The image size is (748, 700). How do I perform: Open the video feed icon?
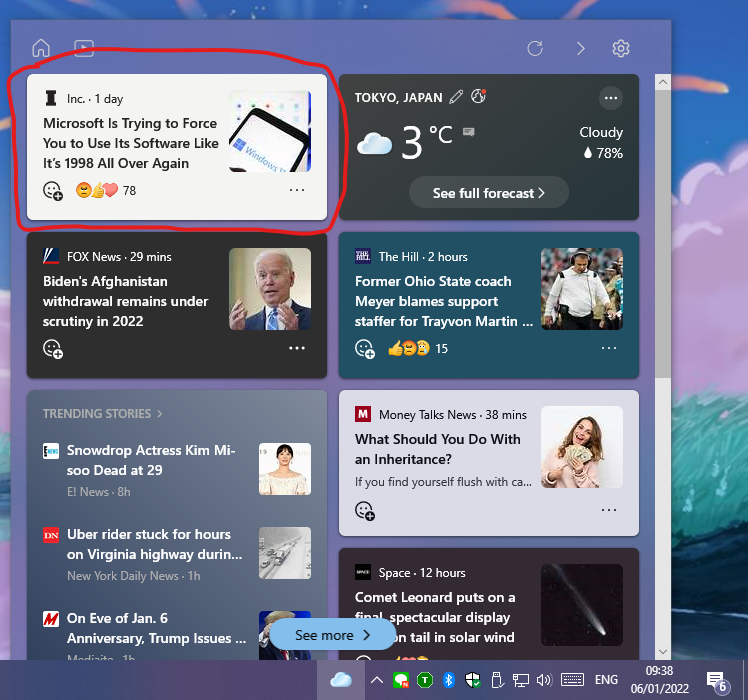[84, 48]
